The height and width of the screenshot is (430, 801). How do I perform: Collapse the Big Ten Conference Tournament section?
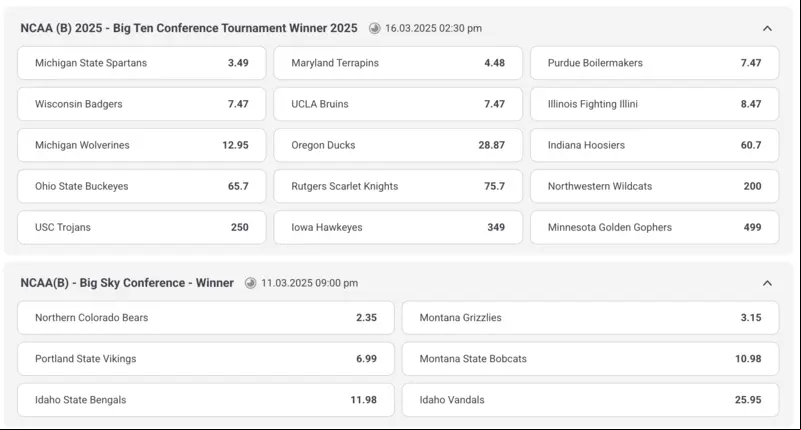pyautogui.click(x=767, y=28)
